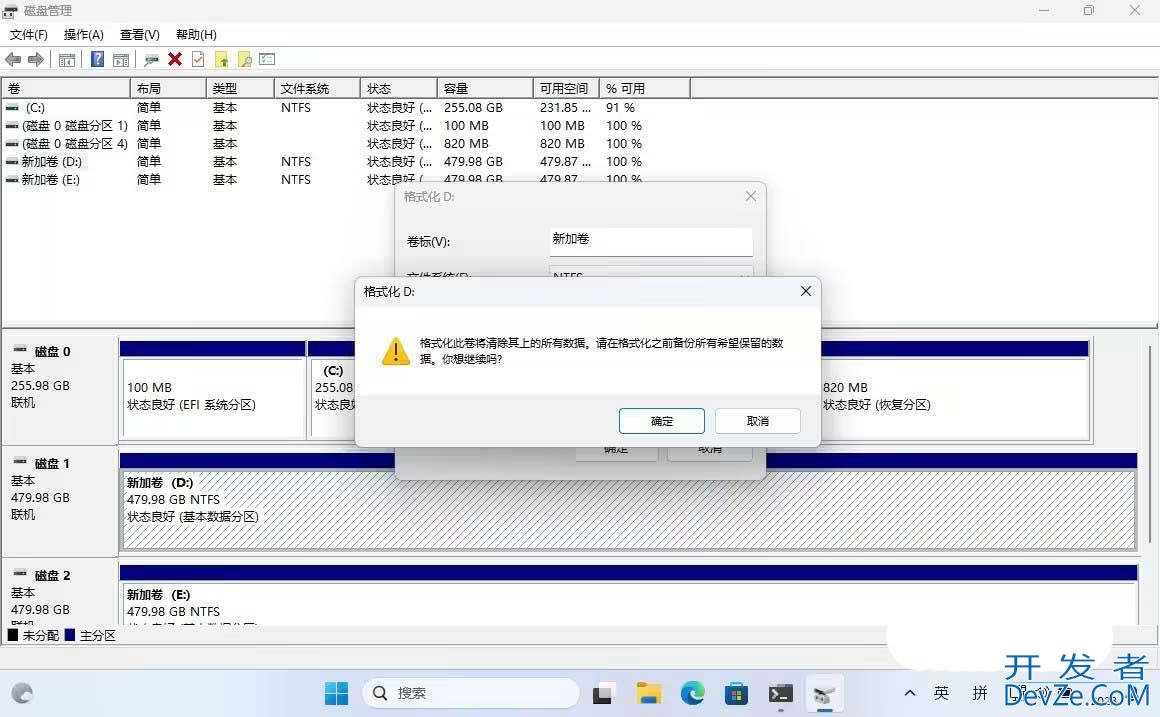Viewport: 1160px width, 717px height.
Task: Close the front 格式化 D: warning dialog
Action: [806, 292]
